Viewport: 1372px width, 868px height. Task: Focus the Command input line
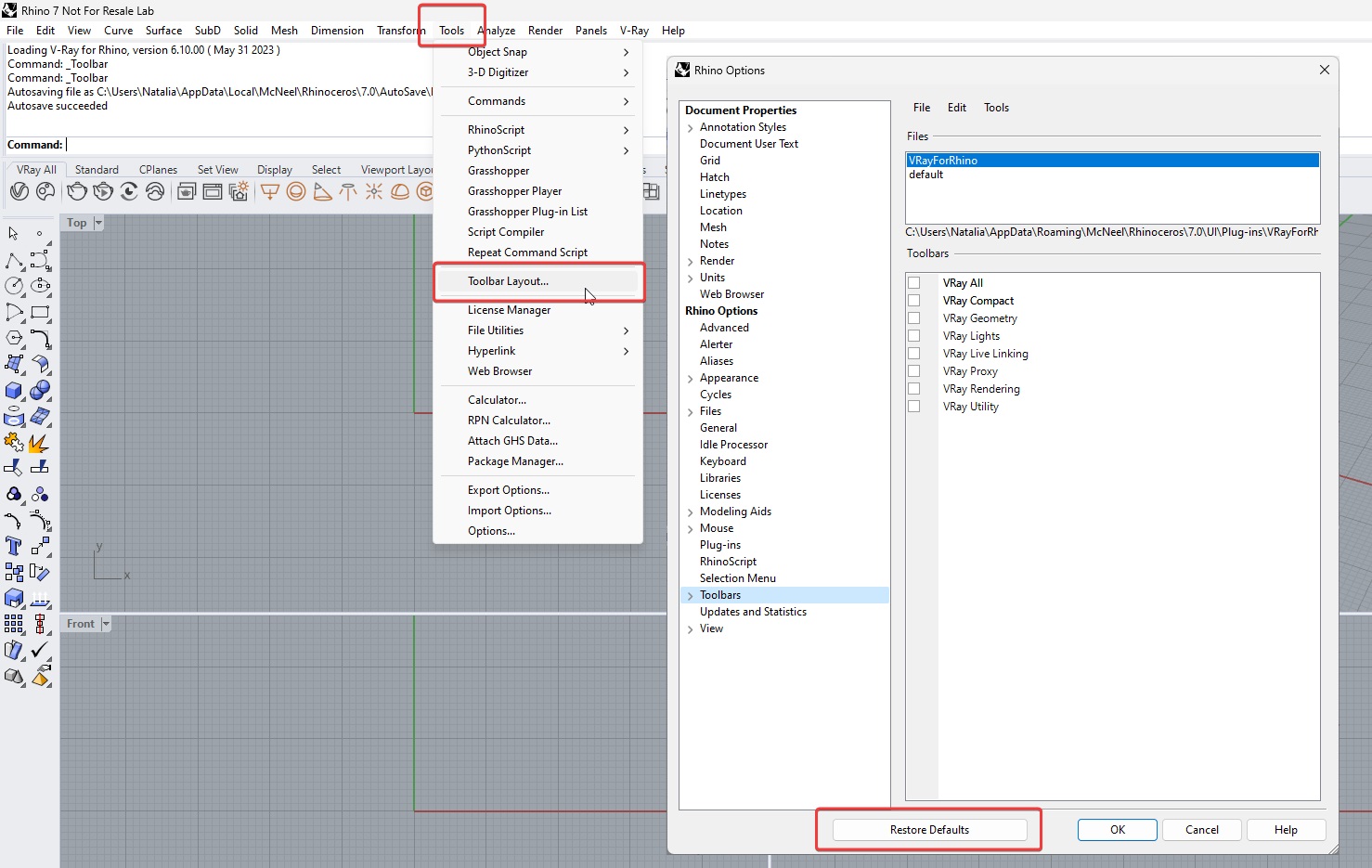tap(249, 145)
